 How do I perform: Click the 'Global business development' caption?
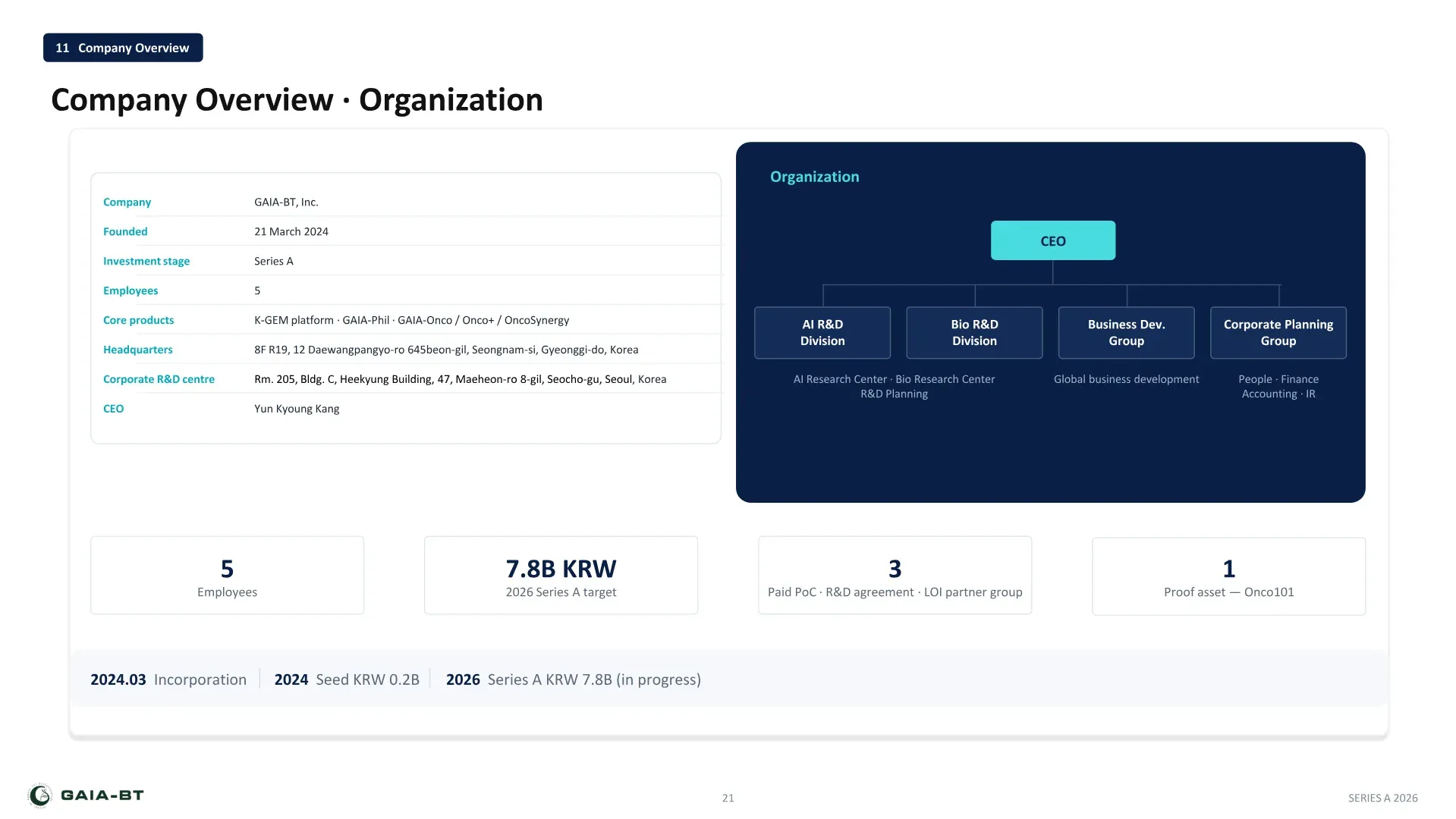(1126, 379)
